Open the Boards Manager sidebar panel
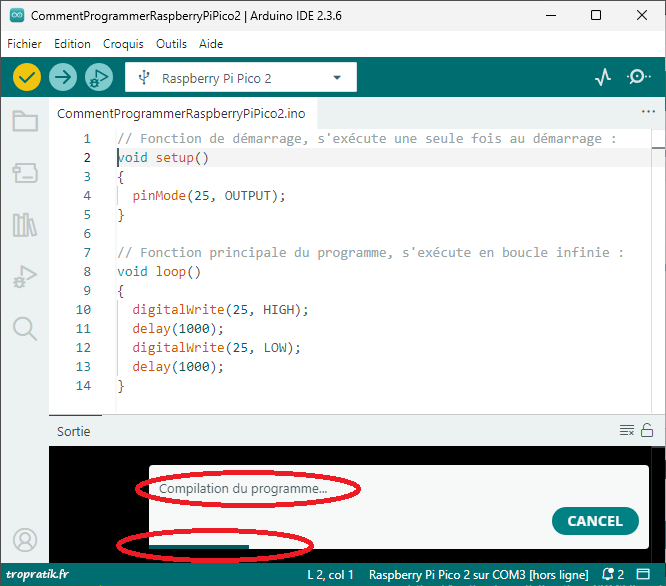 pos(25,173)
